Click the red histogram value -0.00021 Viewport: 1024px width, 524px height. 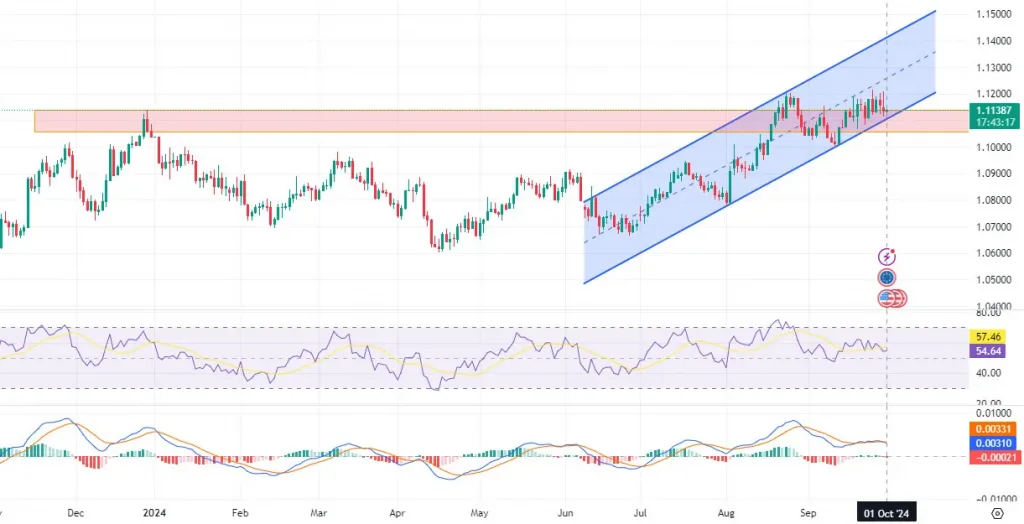click(993, 457)
